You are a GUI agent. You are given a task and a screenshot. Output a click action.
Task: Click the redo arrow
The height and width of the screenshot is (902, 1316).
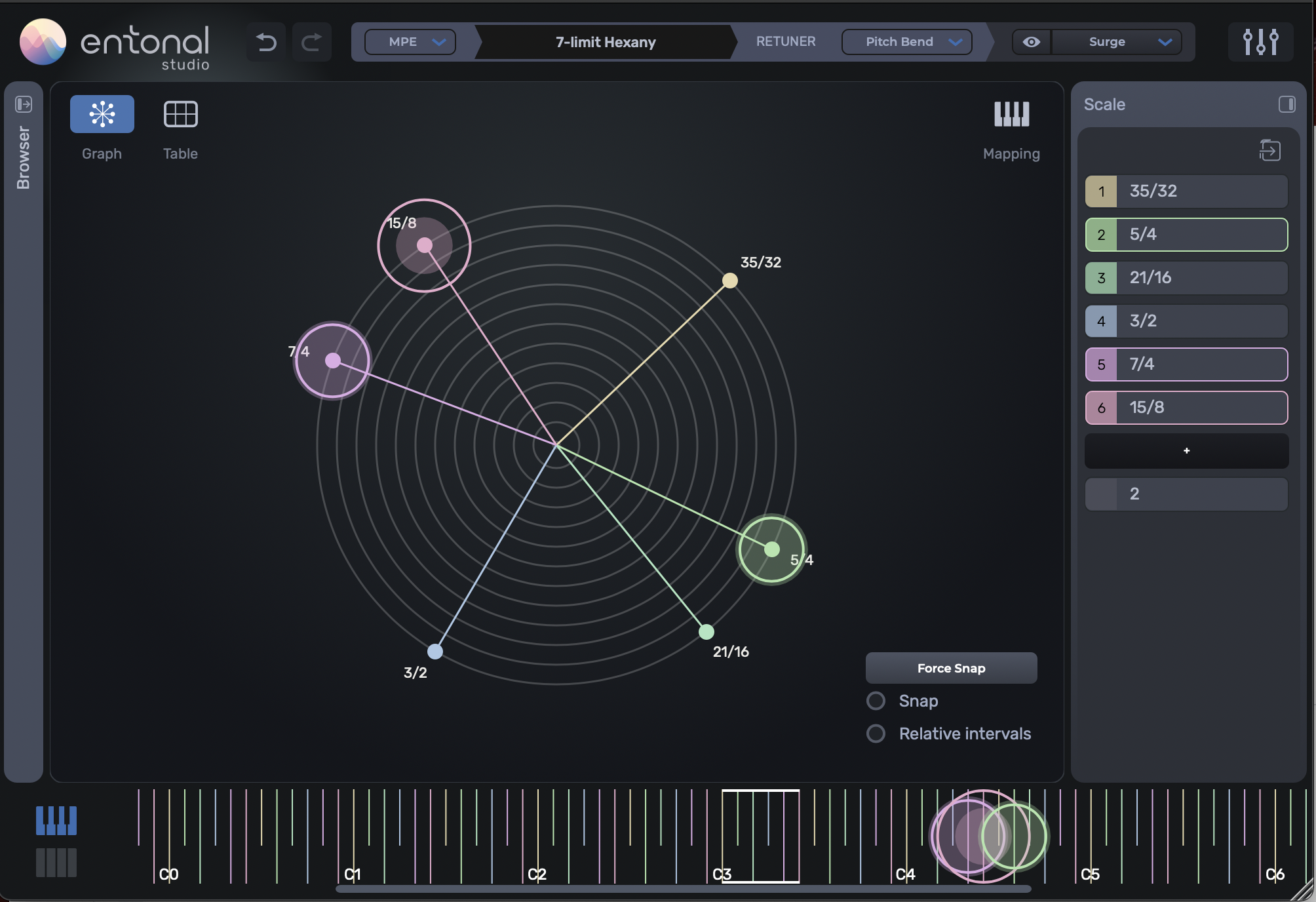312,41
